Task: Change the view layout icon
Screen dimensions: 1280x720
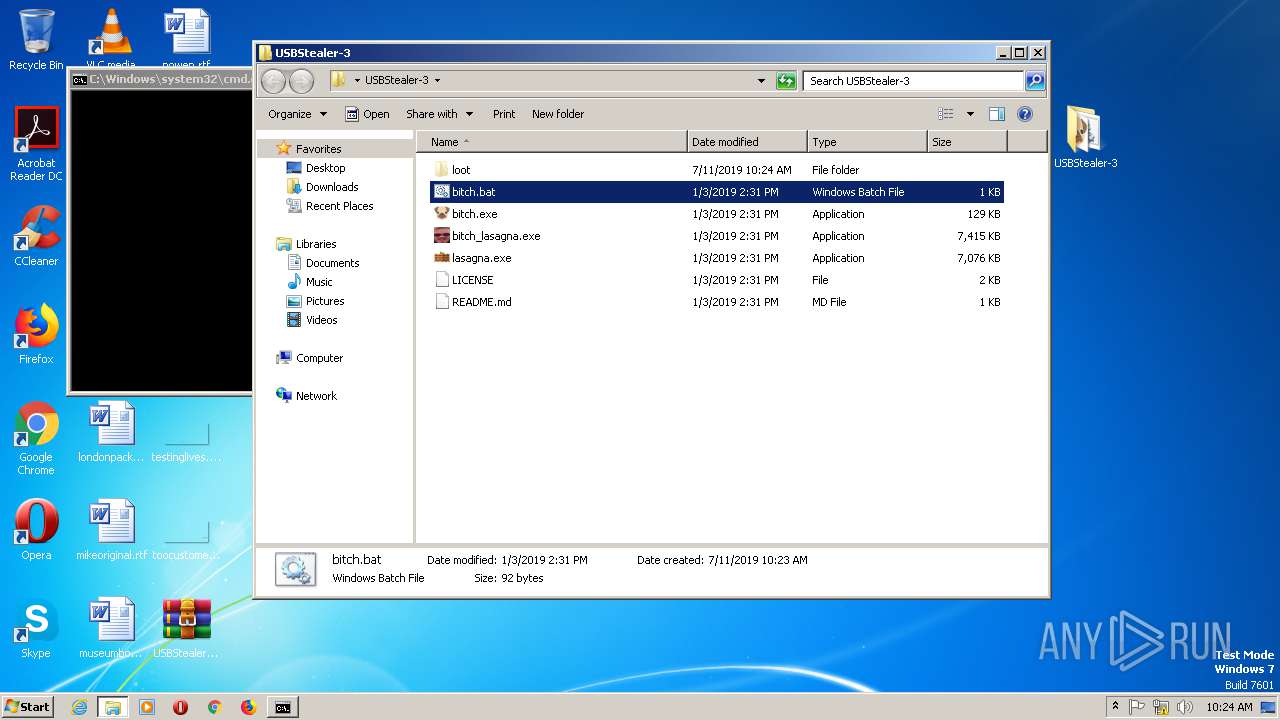Action: pyautogui.click(x=945, y=114)
